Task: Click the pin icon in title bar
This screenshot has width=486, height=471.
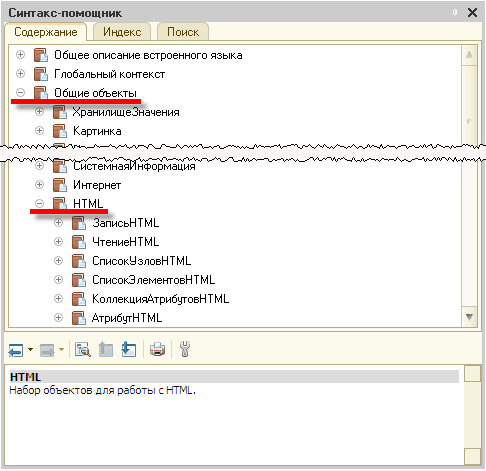Action: pos(455,13)
